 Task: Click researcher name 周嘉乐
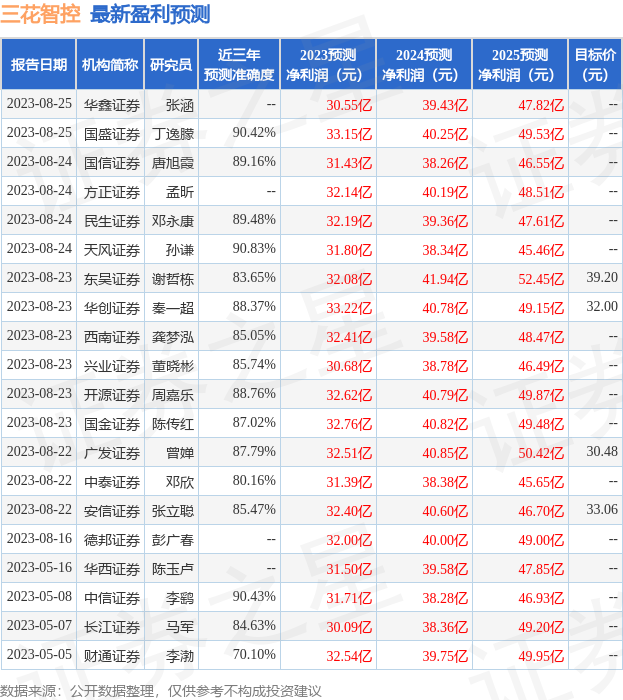[173, 396]
